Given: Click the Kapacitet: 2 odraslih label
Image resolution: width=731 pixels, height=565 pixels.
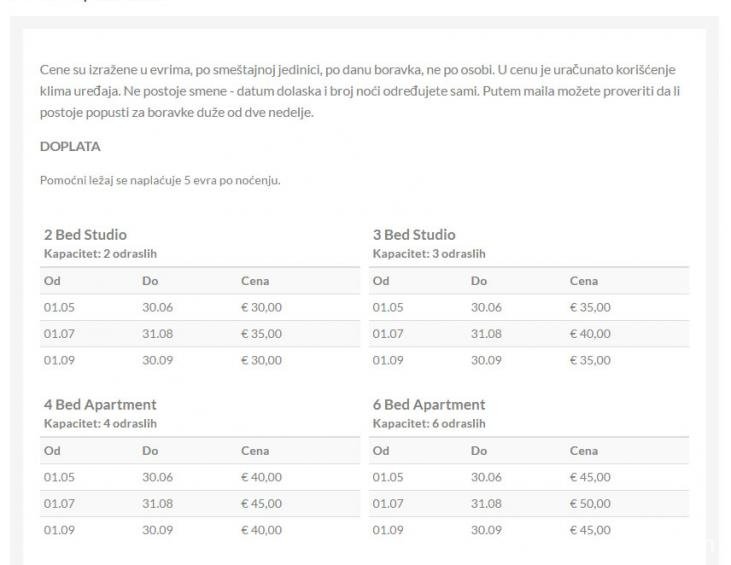Looking at the screenshot, I should [x=100, y=253].
